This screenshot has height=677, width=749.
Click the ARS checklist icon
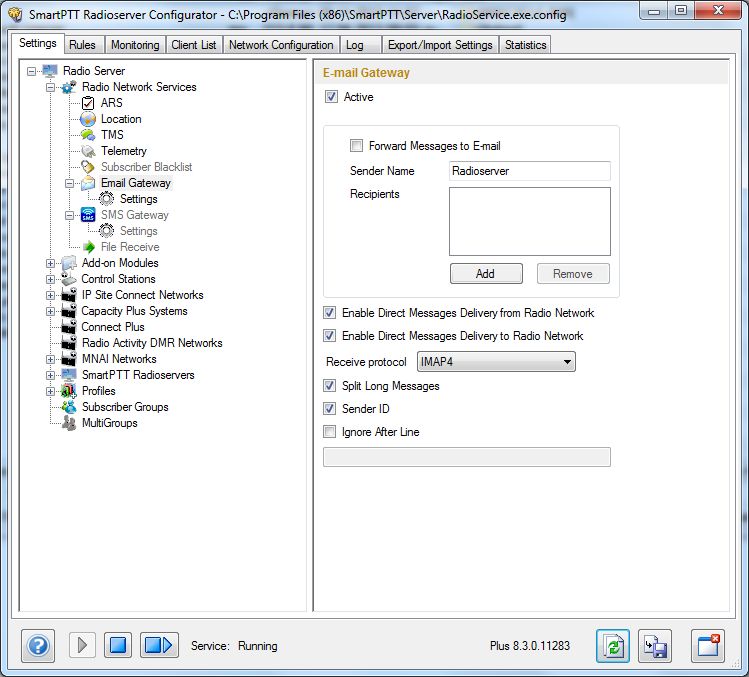click(x=88, y=103)
